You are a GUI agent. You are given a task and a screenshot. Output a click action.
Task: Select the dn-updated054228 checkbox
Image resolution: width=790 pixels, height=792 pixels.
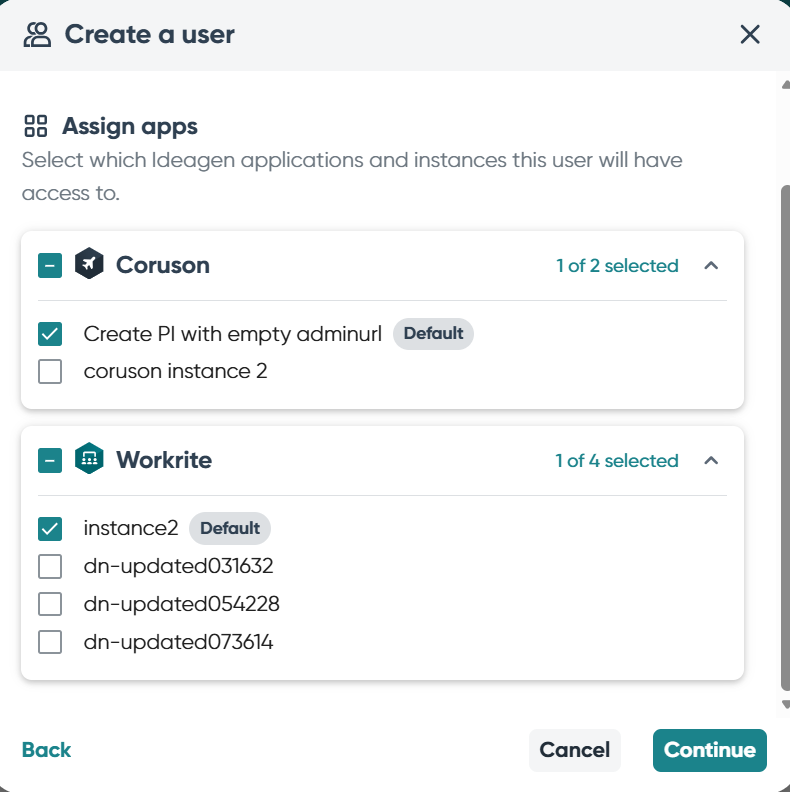[50, 604]
